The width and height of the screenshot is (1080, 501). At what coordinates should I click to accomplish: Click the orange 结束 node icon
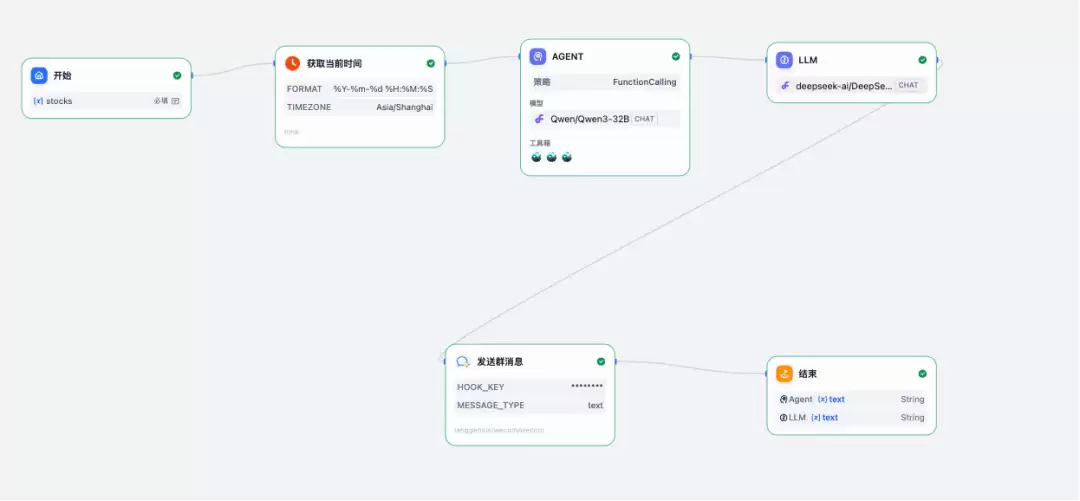tap(785, 374)
